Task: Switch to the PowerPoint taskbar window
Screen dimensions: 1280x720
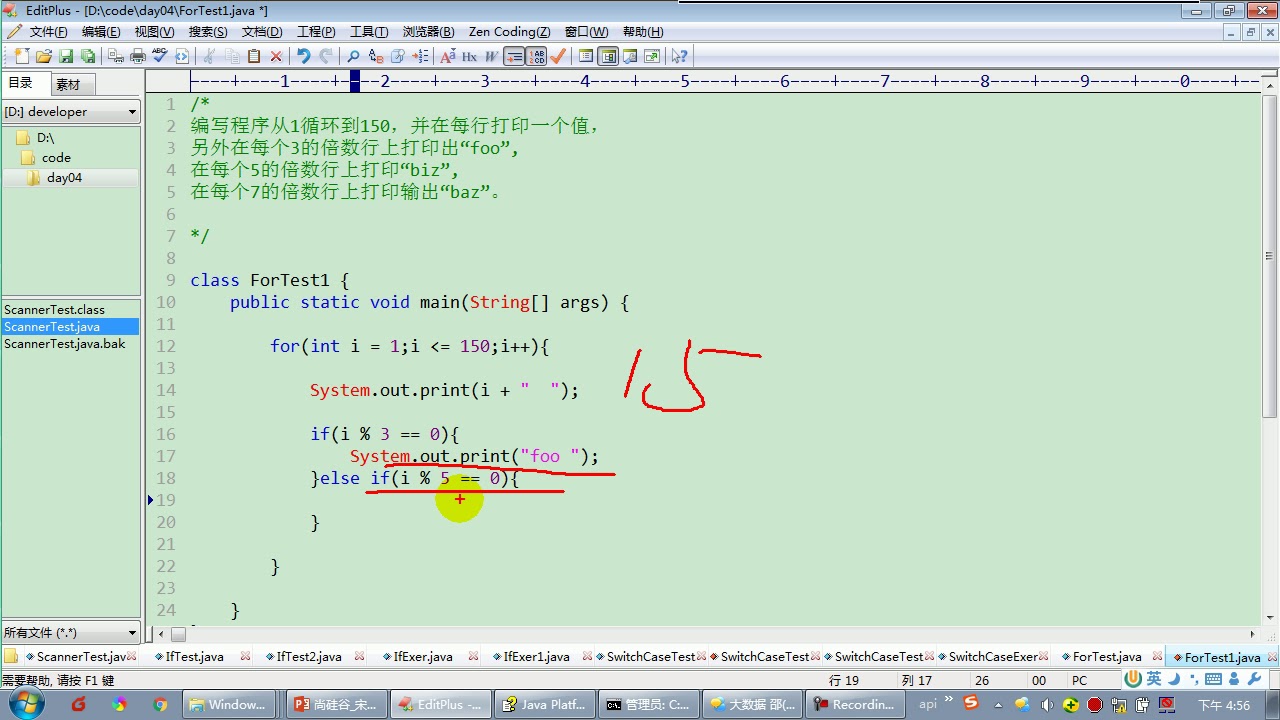Action: (335, 704)
